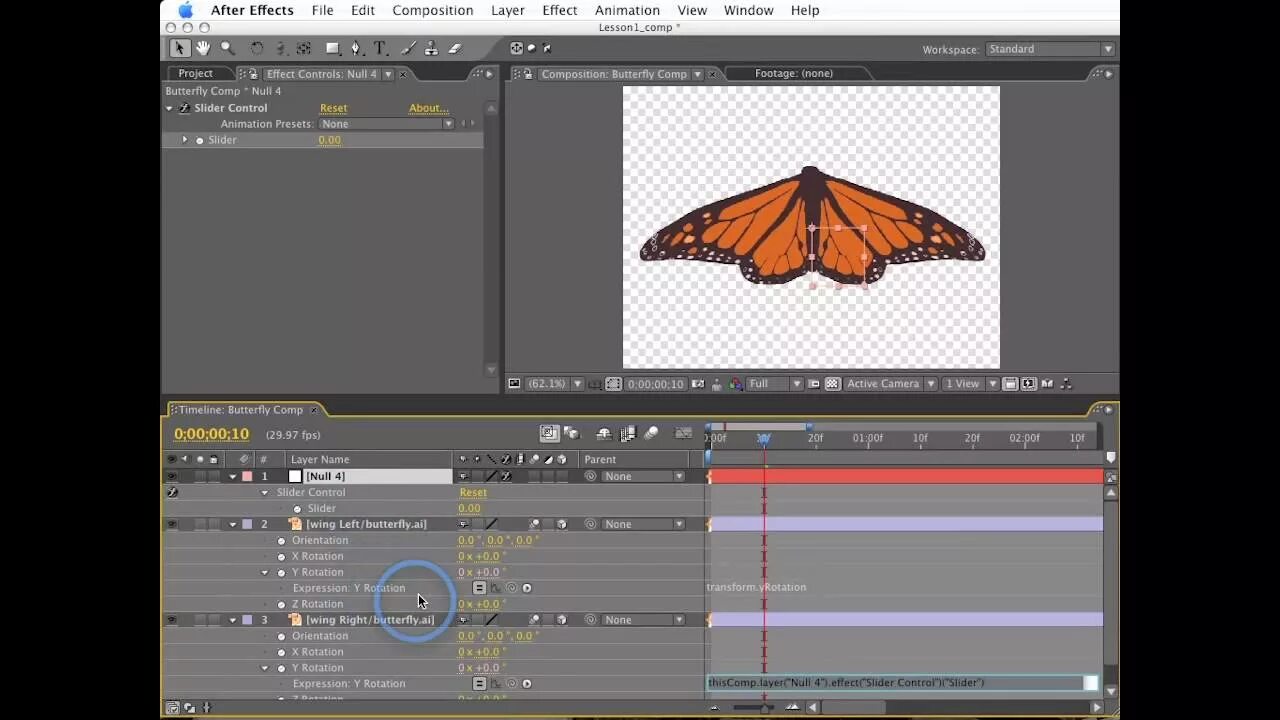Viewport: 1280px width, 720px height.
Task: Enable Shy layers hide switch in timeline
Action: click(604, 433)
